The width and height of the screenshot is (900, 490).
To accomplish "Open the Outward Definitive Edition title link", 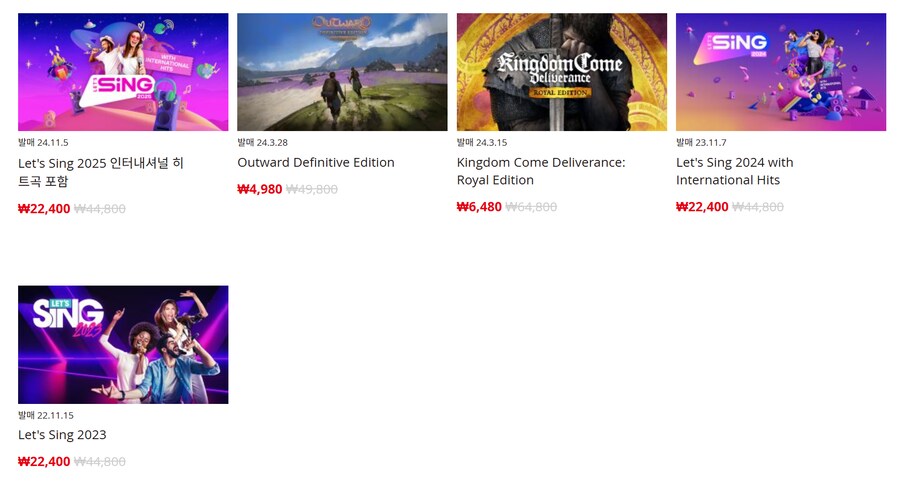I will 316,162.
